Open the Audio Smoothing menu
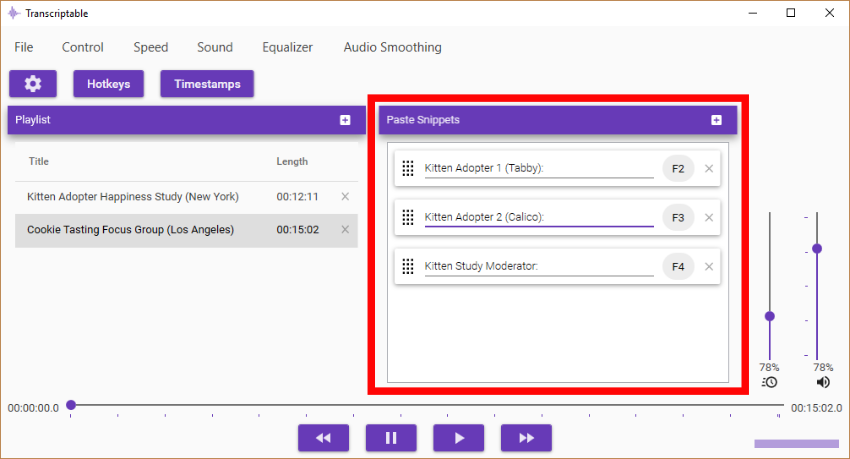The image size is (850, 459). tap(392, 47)
